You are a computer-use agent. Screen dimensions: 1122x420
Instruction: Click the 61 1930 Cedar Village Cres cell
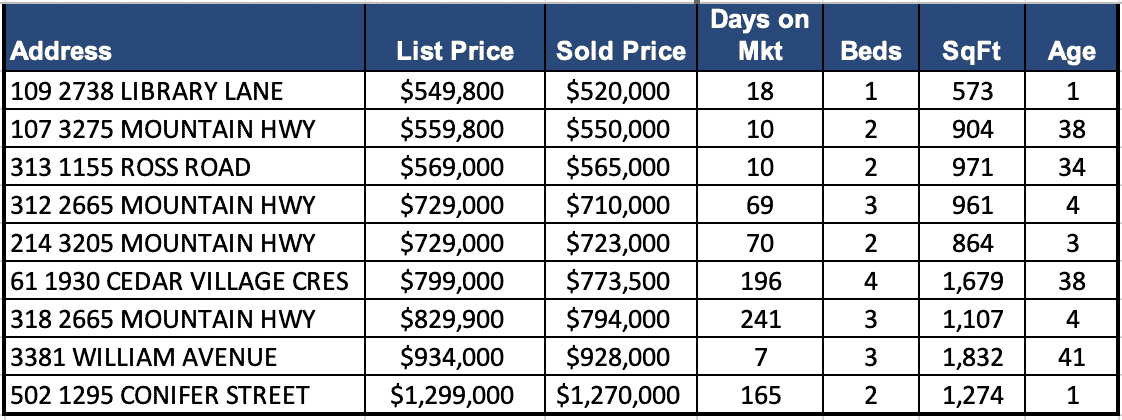[180, 281]
